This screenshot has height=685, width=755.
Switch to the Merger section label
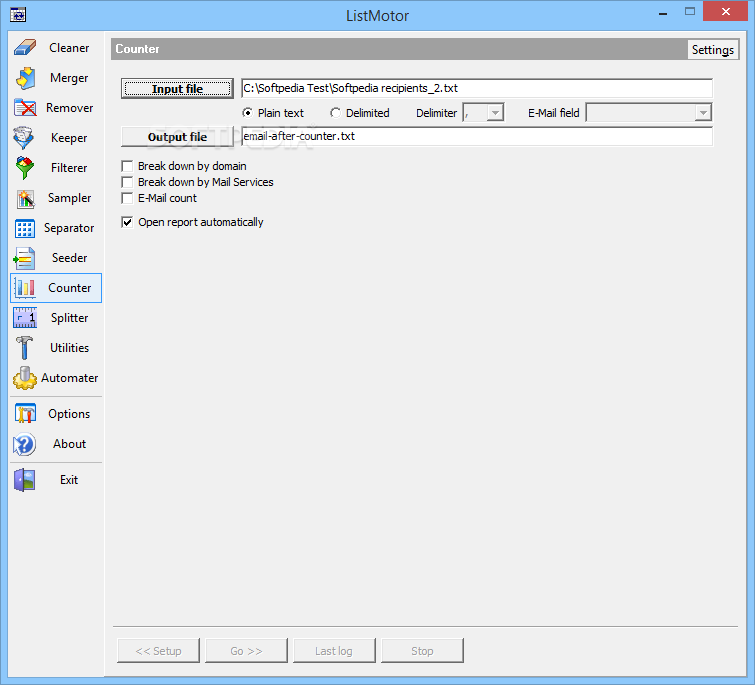pyautogui.click(x=69, y=78)
